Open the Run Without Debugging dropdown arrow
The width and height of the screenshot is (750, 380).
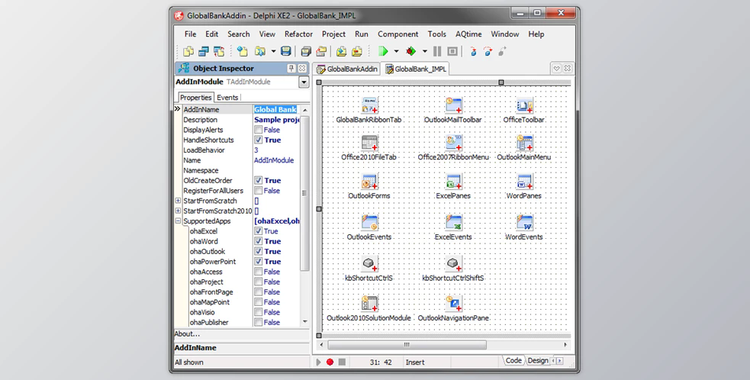click(424, 51)
